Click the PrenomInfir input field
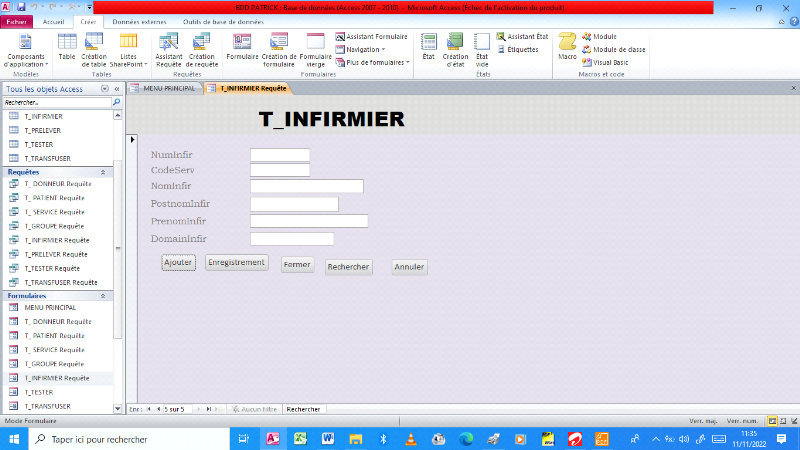The height and width of the screenshot is (450, 800). [309, 221]
